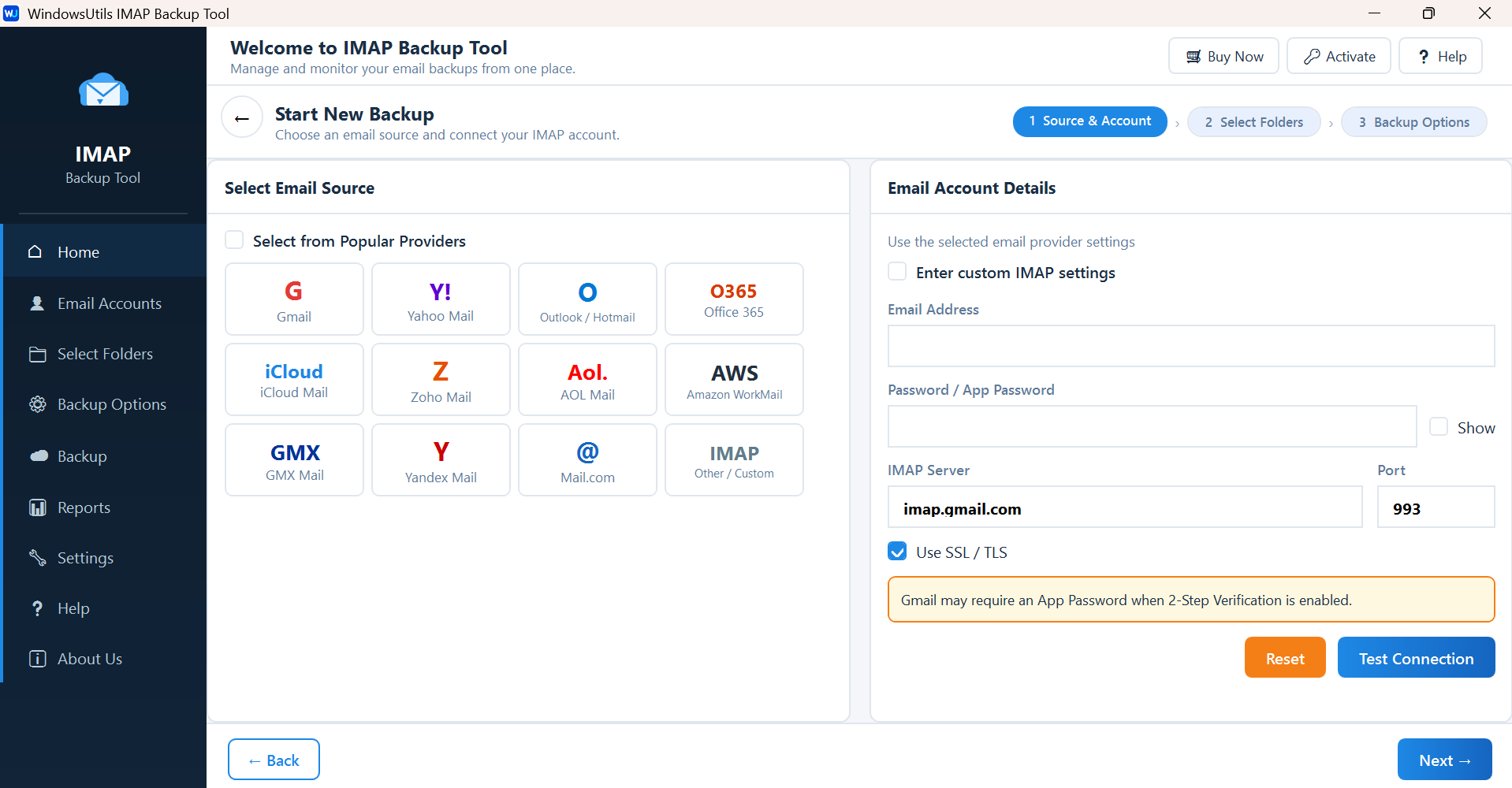Select the Mail.com provider tile
The height and width of the screenshot is (788, 1512).
click(x=587, y=460)
